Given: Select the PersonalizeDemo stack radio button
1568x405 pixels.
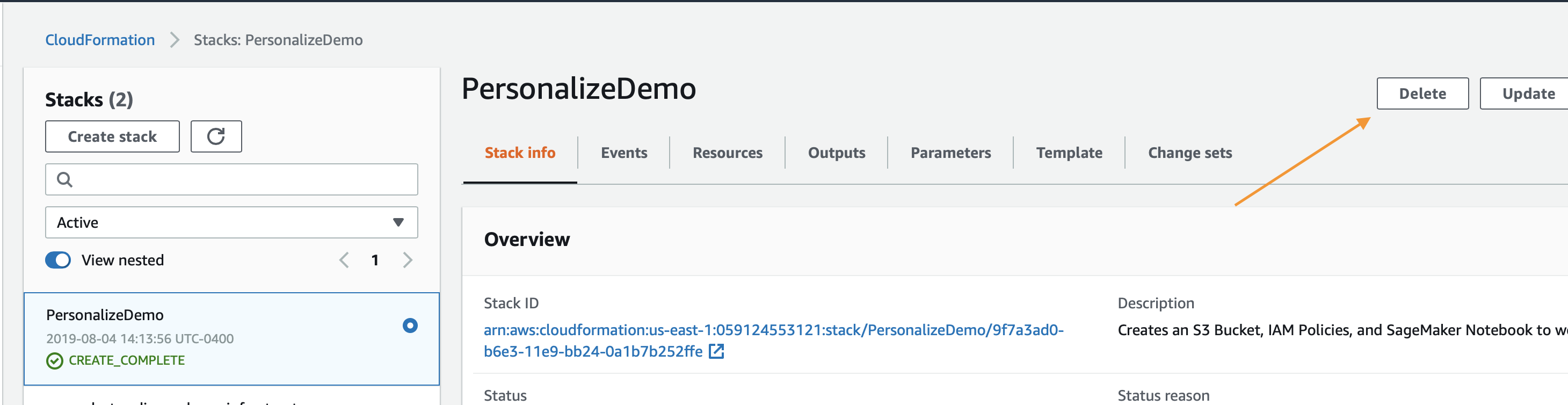Looking at the screenshot, I should [x=410, y=326].
